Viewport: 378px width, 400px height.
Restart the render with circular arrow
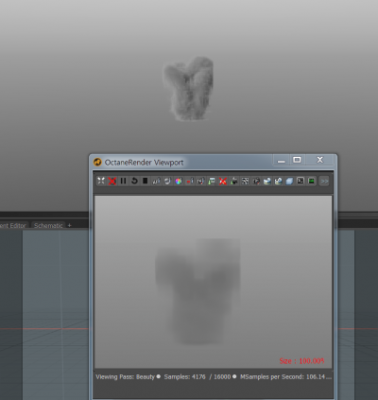(x=134, y=181)
